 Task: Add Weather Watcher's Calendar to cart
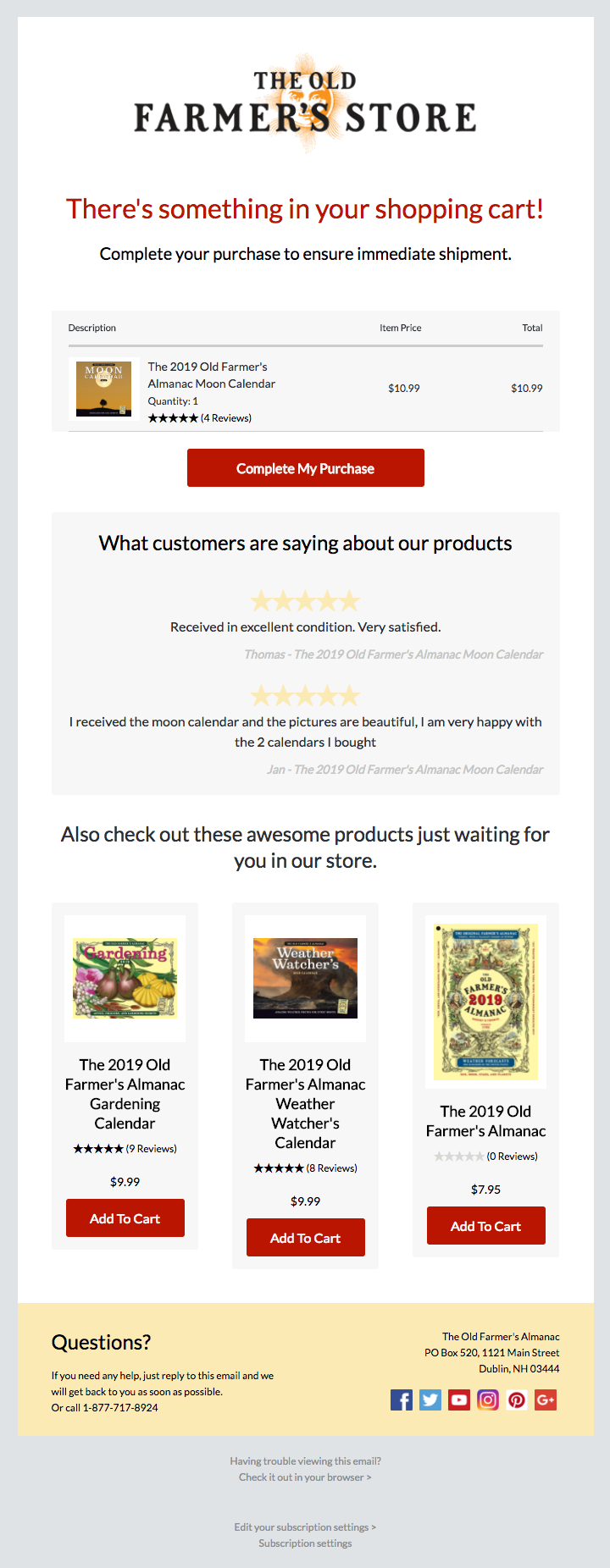(x=305, y=1238)
